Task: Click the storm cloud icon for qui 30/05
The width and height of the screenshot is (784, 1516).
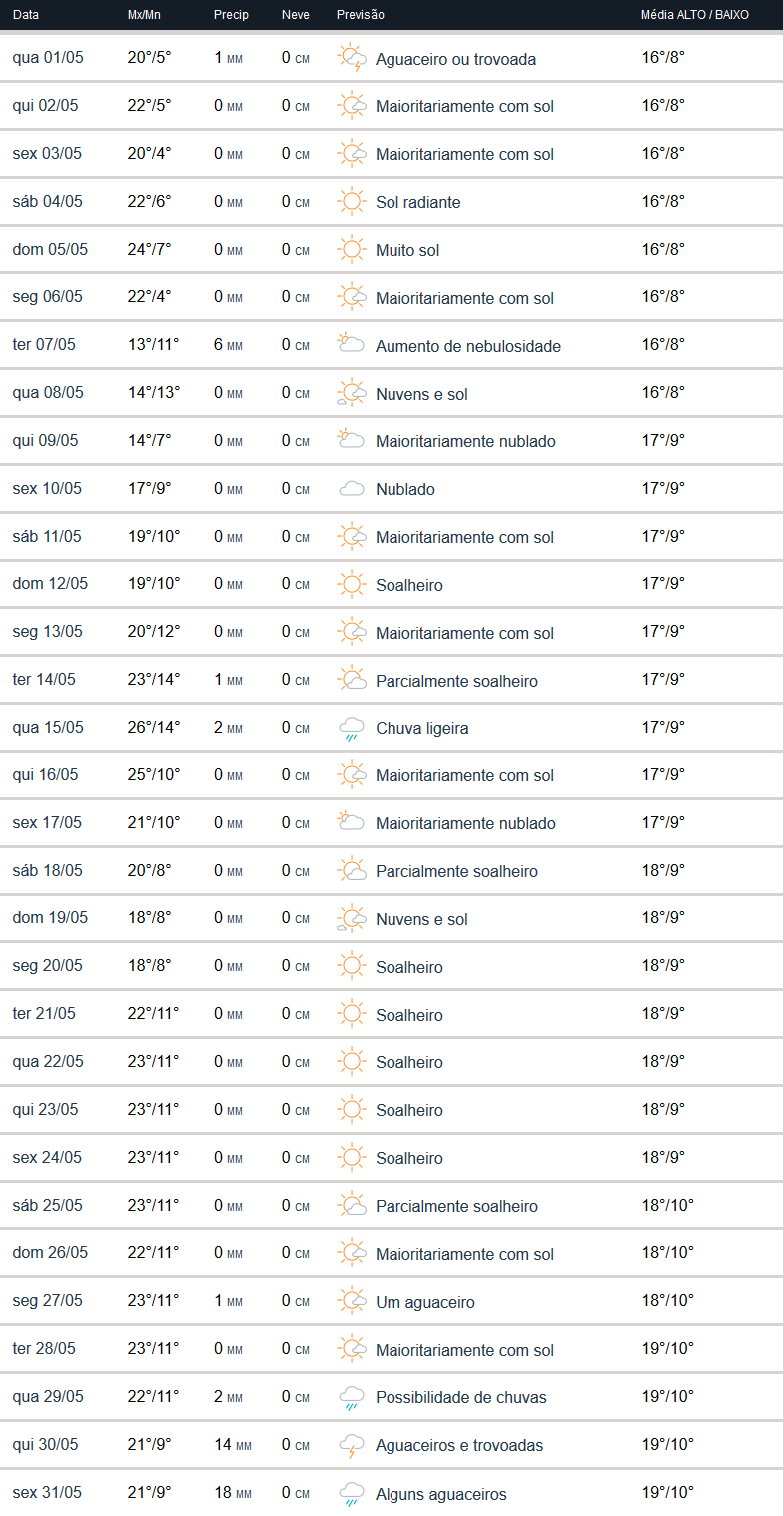Action: coord(351,1445)
